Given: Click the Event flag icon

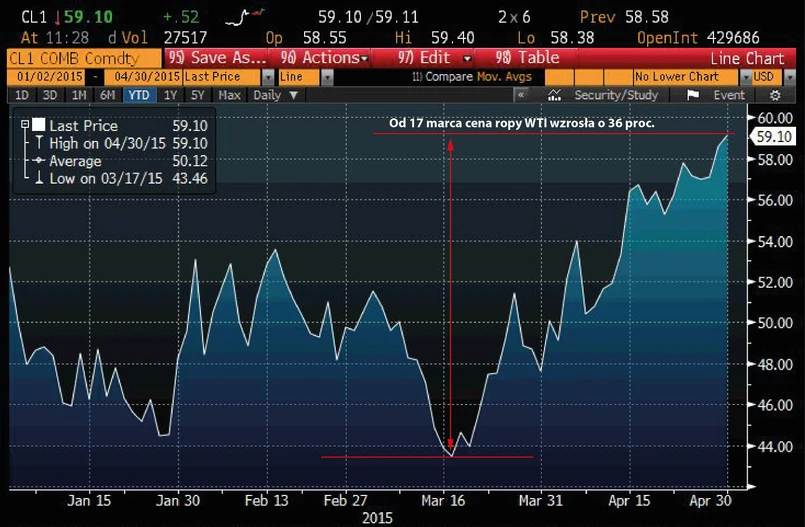Looking at the screenshot, I should coord(693,95).
